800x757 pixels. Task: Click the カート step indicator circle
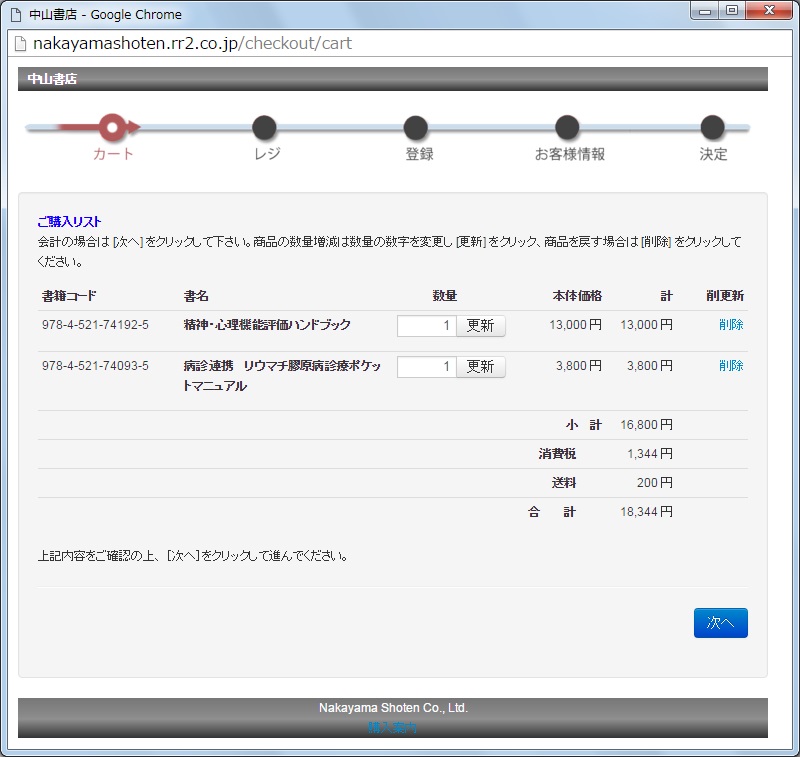(x=110, y=128)
